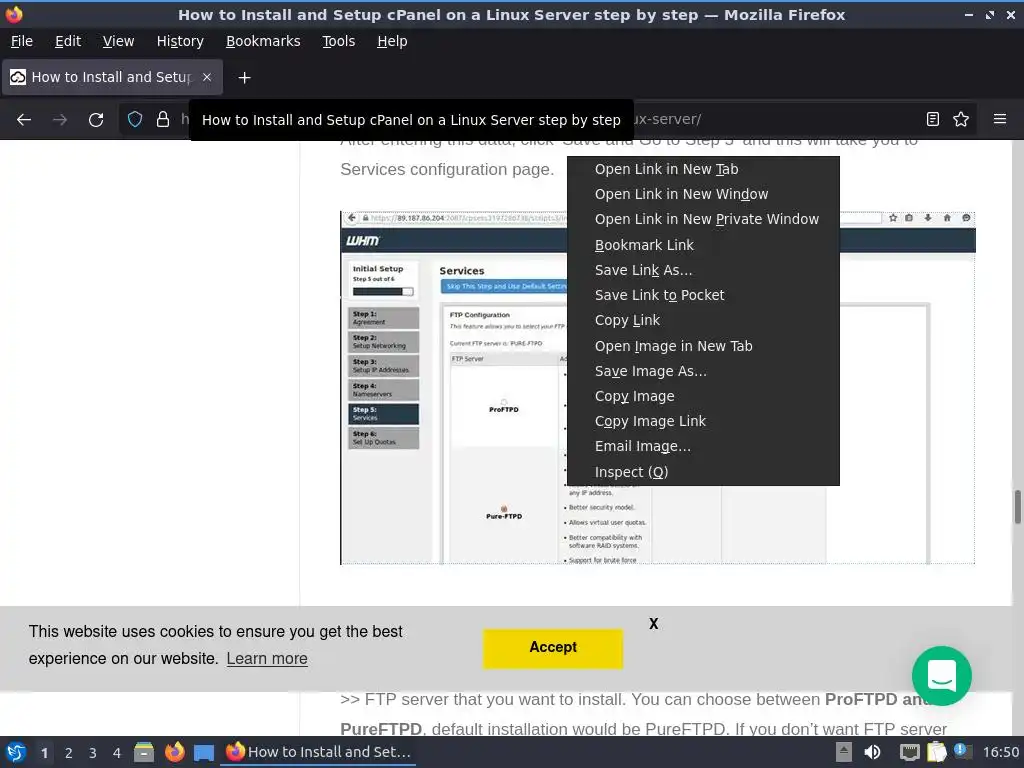This screenshot has width=1024, height=768.
Task: Select Save Link to Pocket
Action: [703, 295]
